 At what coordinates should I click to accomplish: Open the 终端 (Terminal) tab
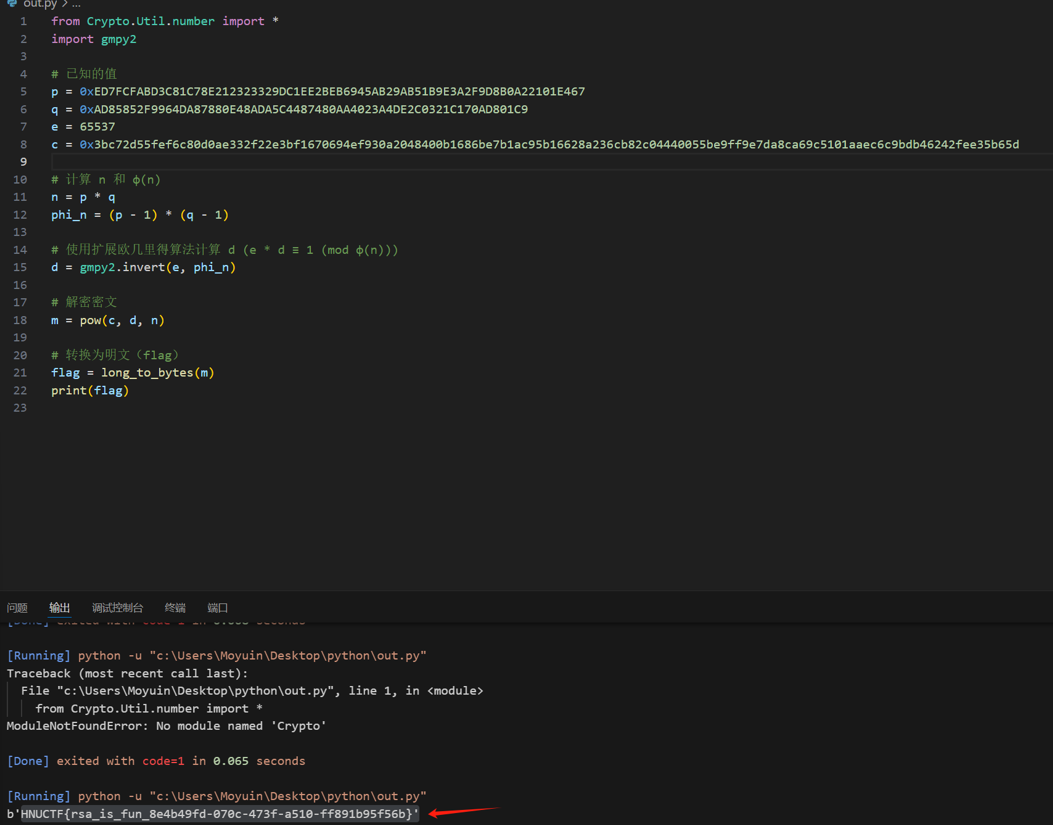[x=175, y=608]
